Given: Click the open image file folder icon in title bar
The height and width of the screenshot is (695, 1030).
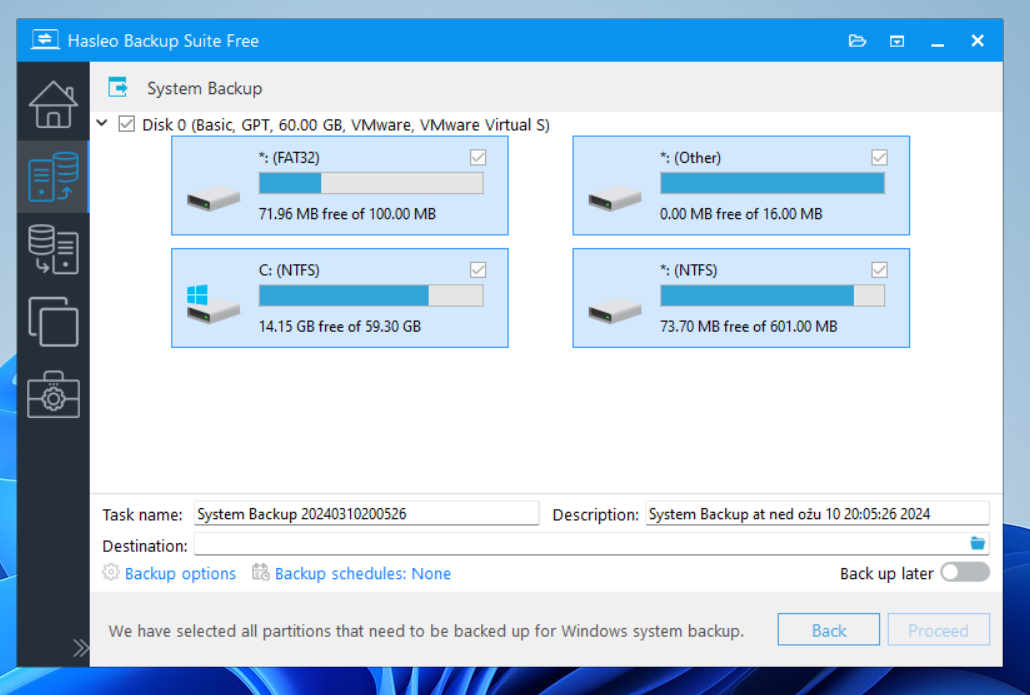Looking at the screenshot, I should pos(857,41).
